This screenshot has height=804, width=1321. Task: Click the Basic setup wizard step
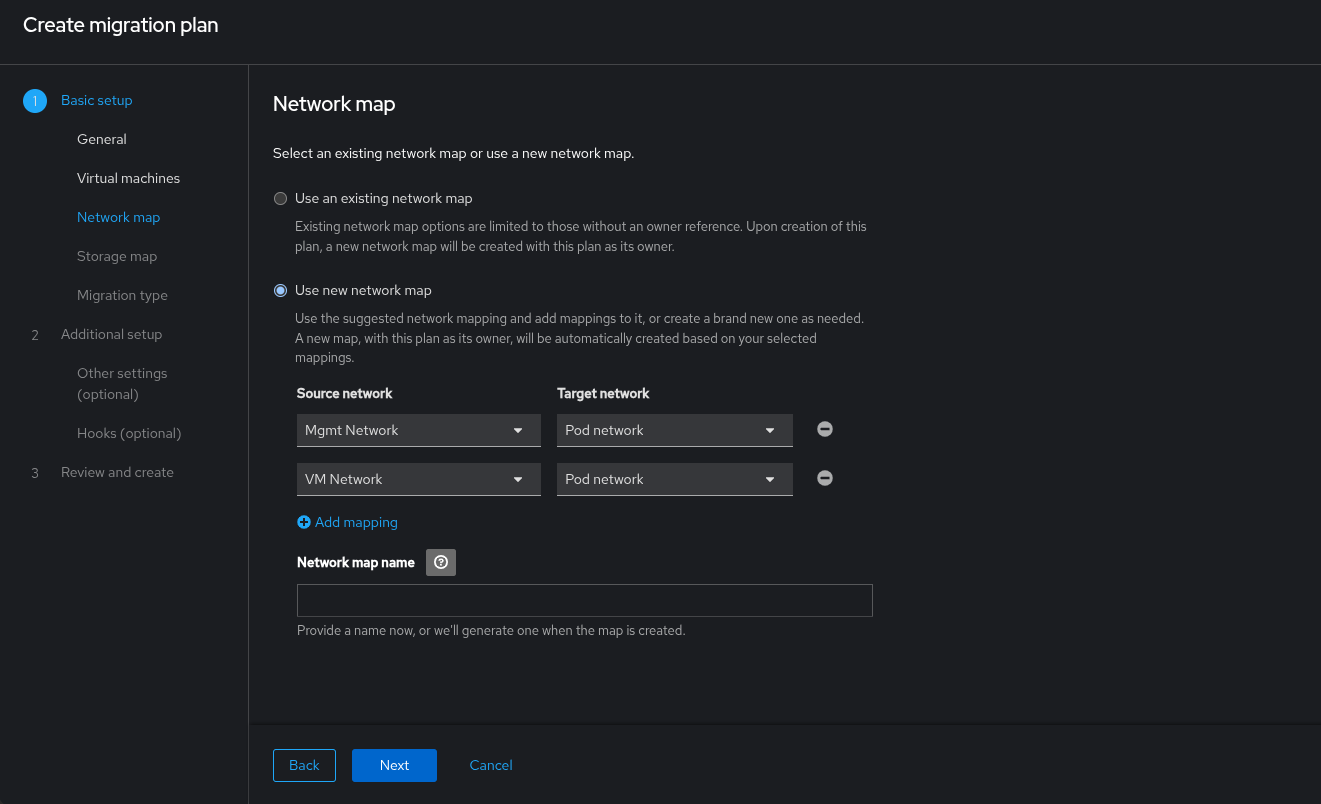click(96, 100)
